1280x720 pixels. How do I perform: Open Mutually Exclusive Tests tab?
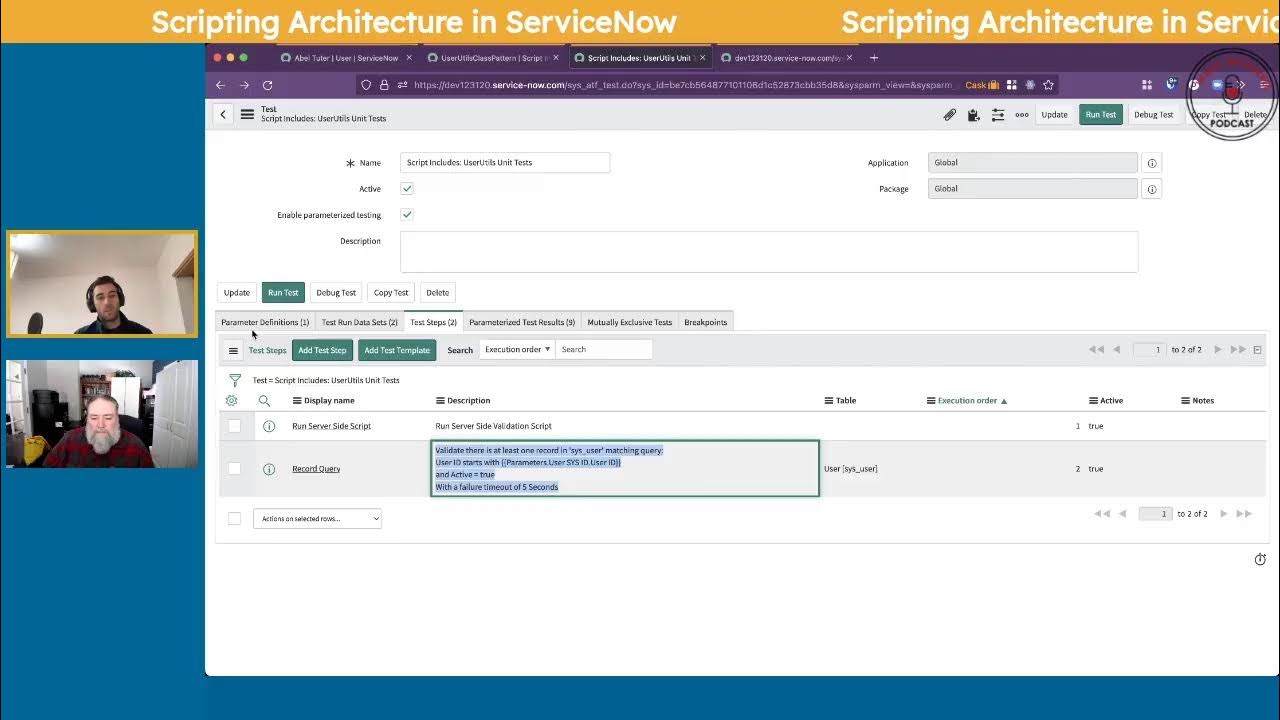pyautogui.click(x=629, y=322)
